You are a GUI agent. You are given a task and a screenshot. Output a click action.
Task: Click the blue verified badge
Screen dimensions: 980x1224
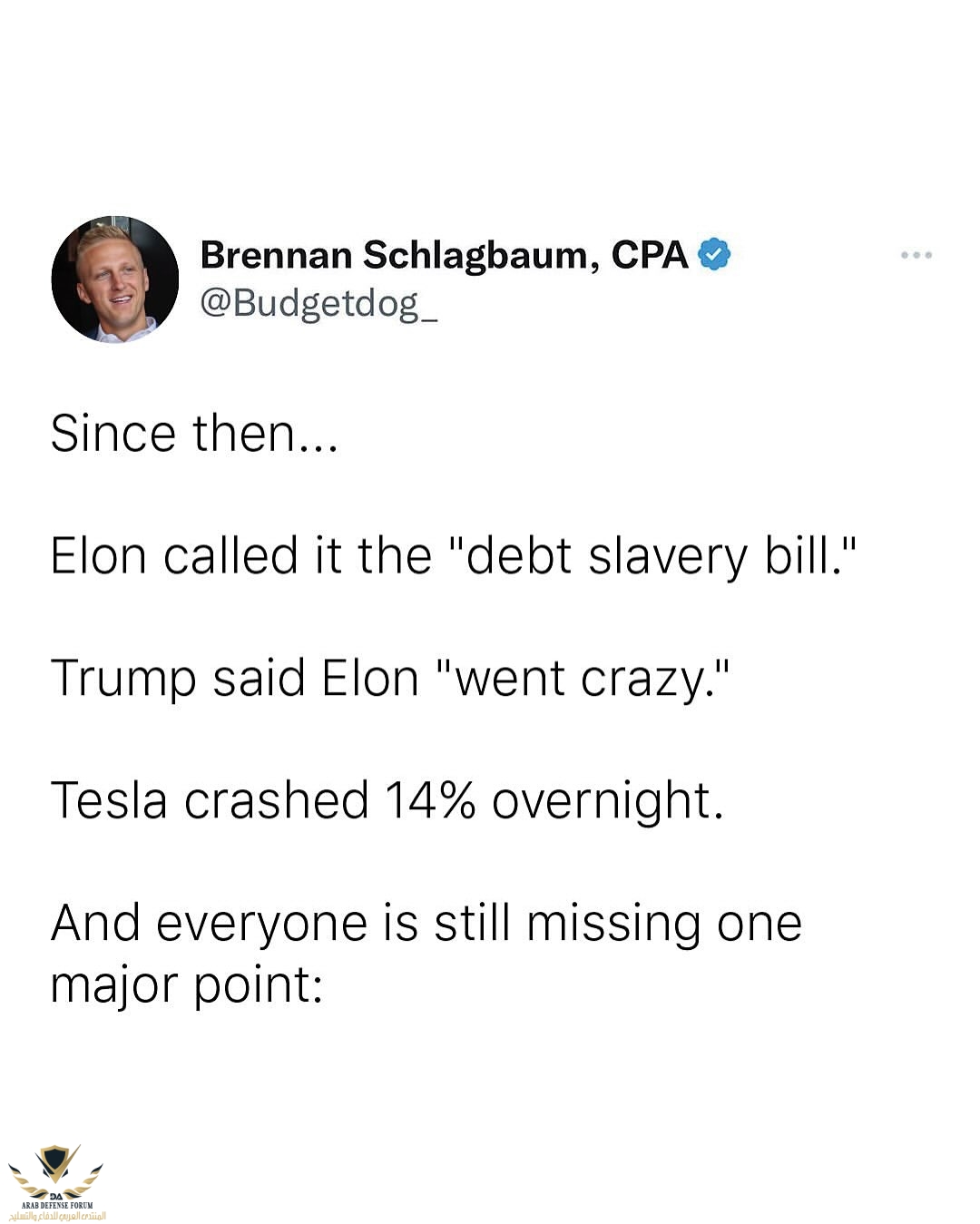point(715,255)
